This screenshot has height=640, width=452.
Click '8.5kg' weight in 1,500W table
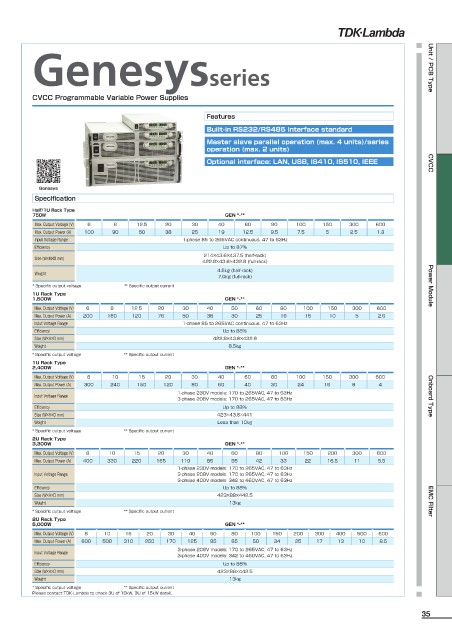pos(235,346)
